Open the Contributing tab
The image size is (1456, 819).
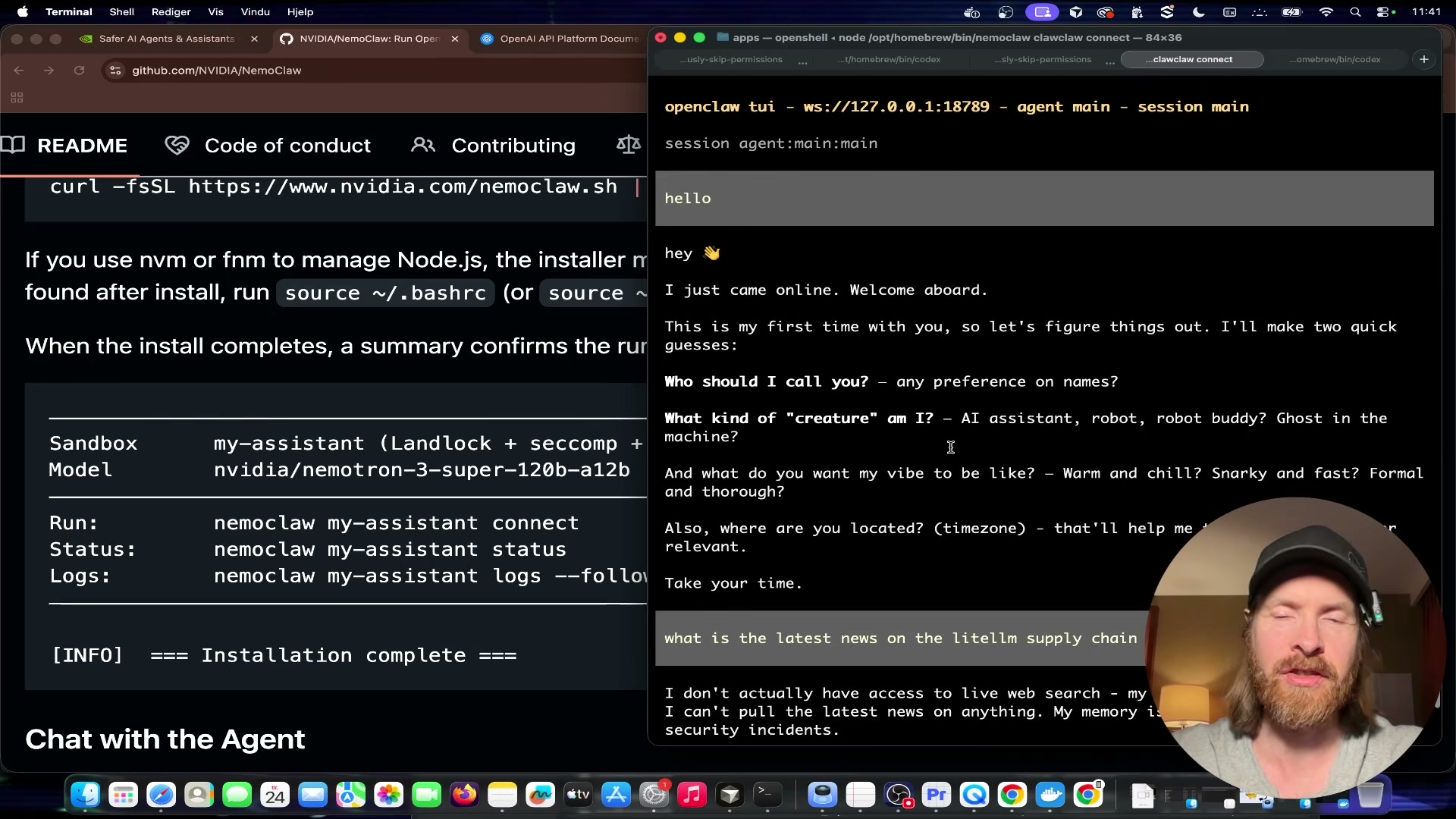pos(493,146)
